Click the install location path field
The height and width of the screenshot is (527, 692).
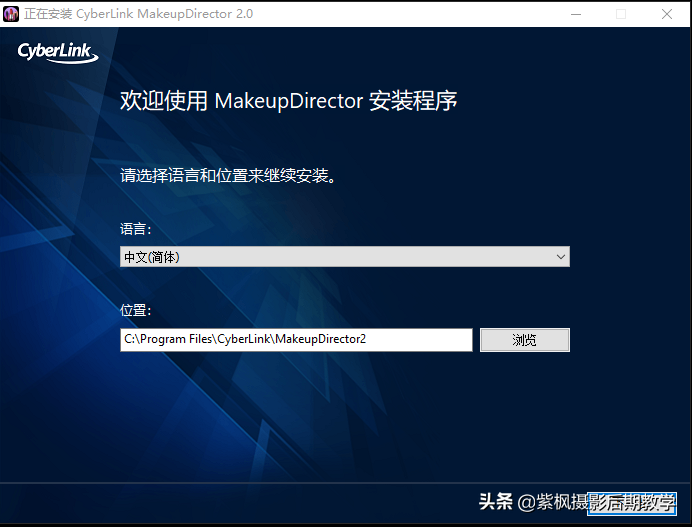click(296, 339)
